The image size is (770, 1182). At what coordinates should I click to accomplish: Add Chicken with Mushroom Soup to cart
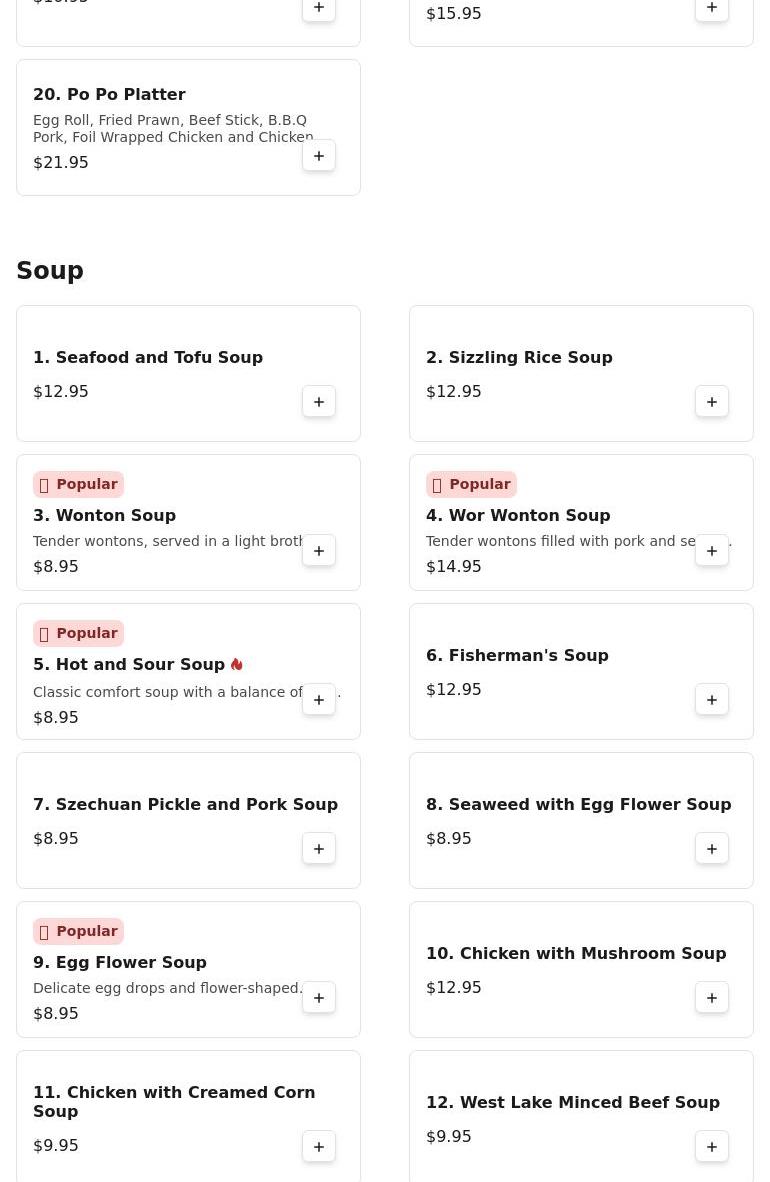coord(712,998)
